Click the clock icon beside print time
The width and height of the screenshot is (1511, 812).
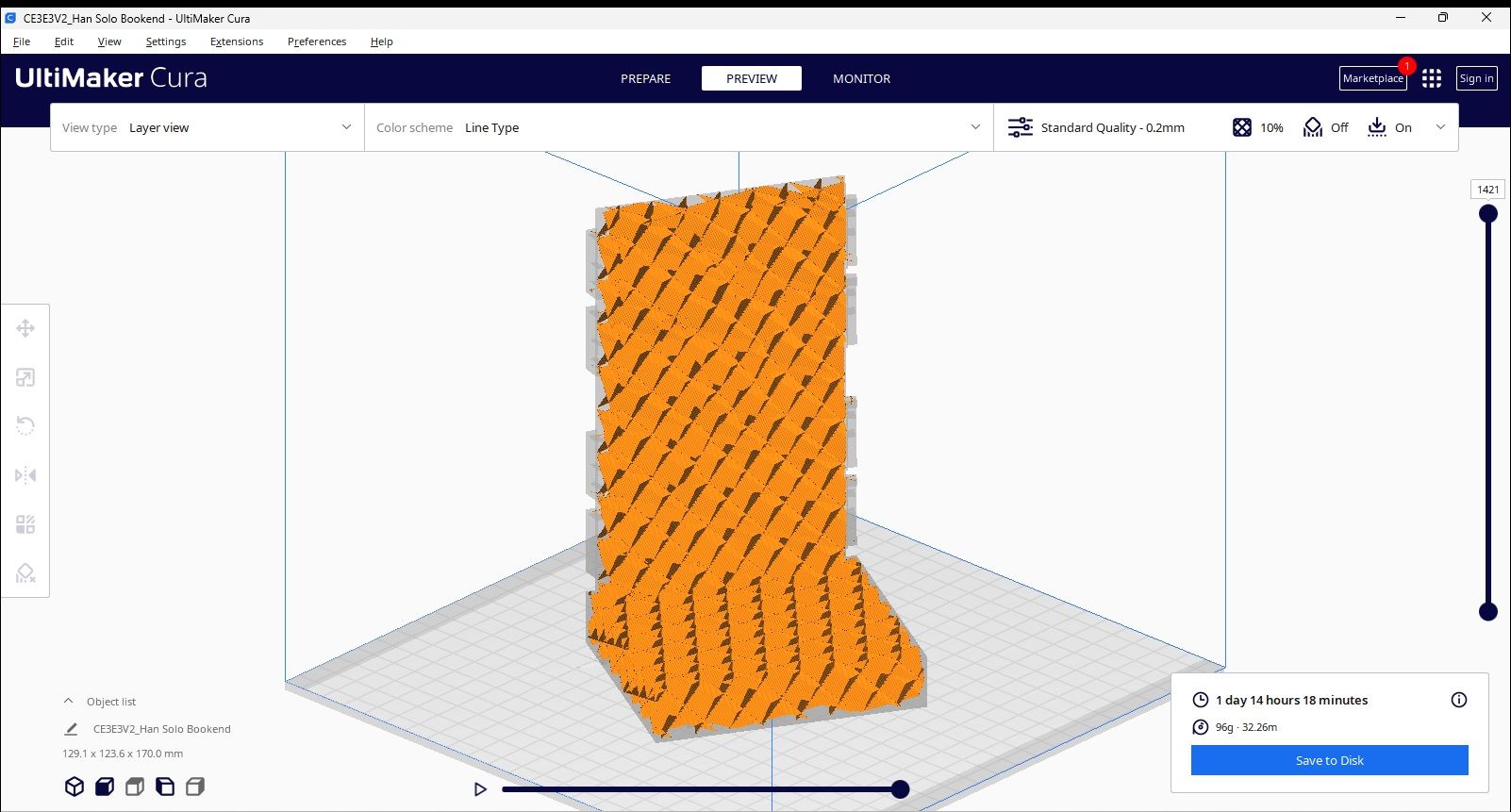(x=1201, y=700)
